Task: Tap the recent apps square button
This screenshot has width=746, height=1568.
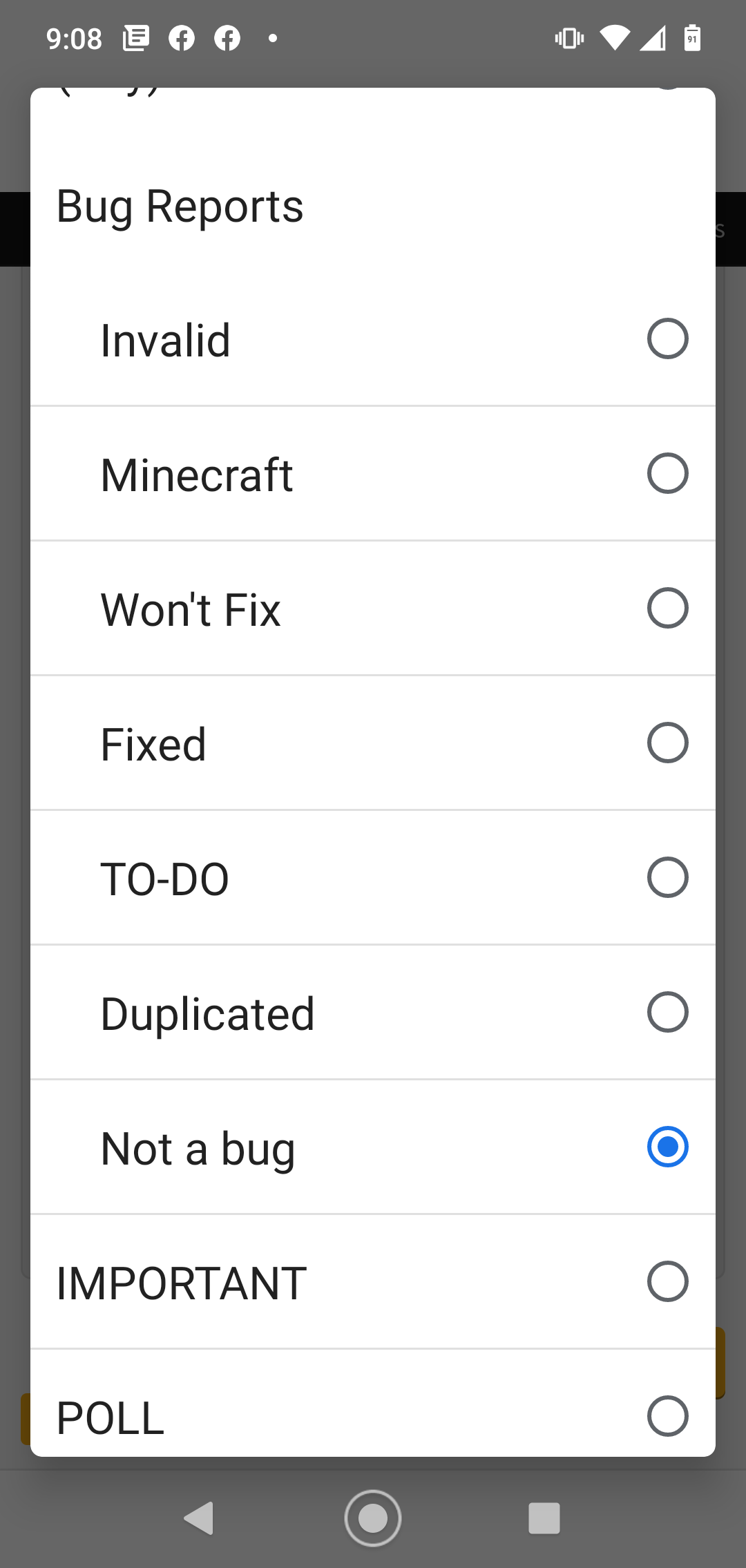Action: (544, 1518)
